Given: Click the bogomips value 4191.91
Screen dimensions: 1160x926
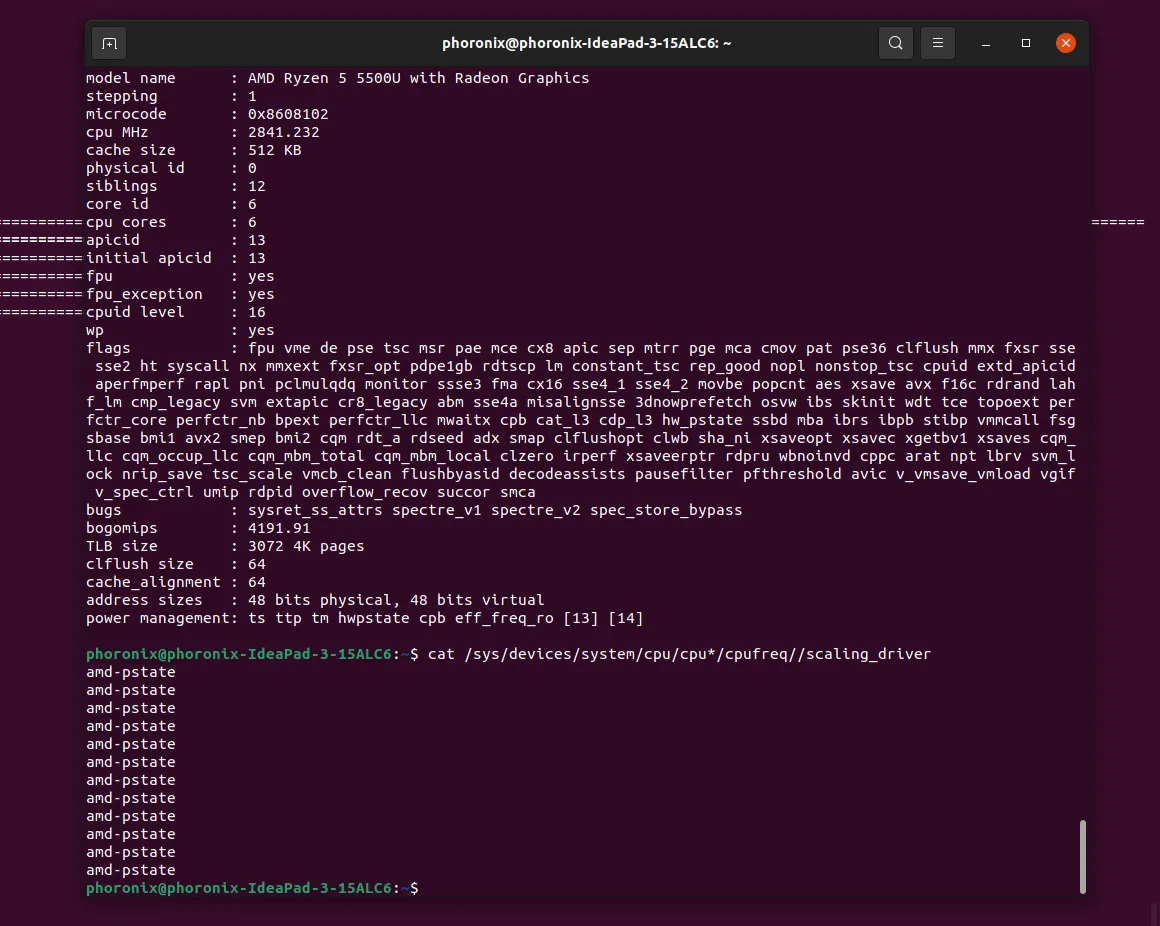Looking at the screenshot, I should [x=279, y=528].
